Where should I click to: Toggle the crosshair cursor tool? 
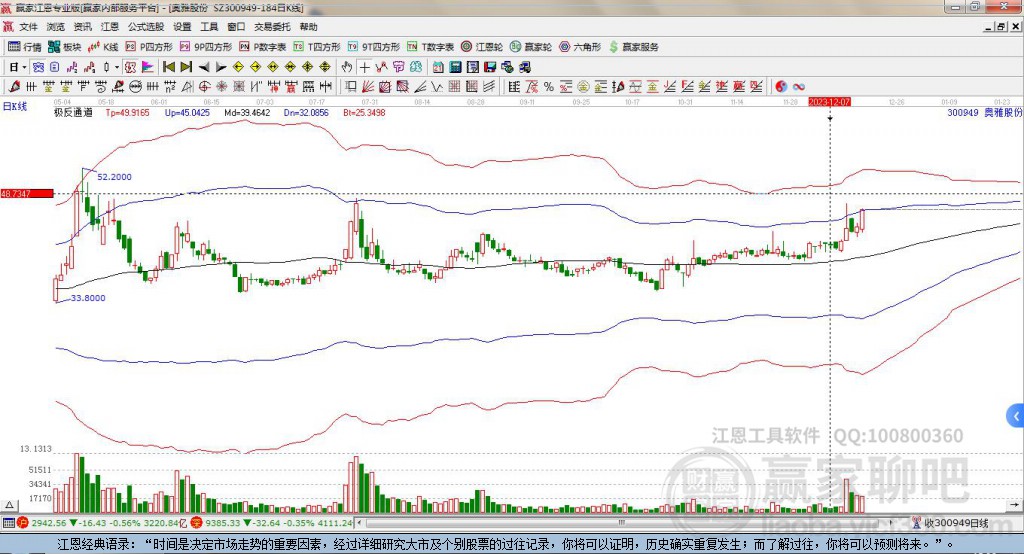pos(364,67)
